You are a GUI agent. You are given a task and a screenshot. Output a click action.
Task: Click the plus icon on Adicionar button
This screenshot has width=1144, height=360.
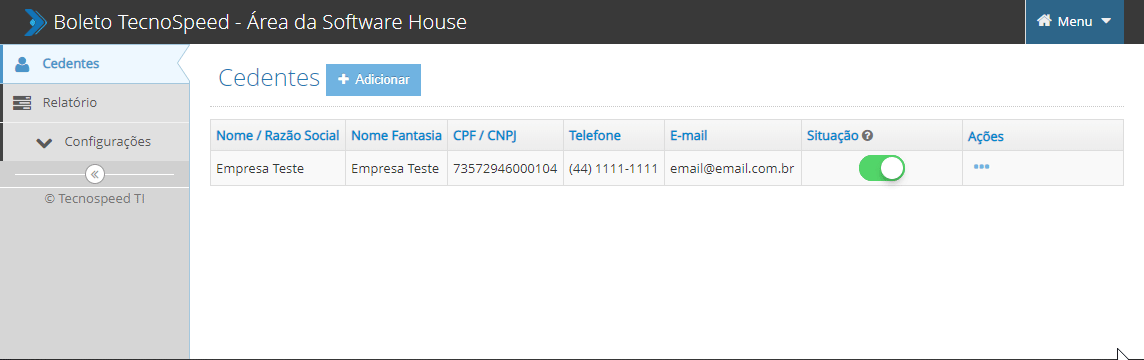(344, 80)
